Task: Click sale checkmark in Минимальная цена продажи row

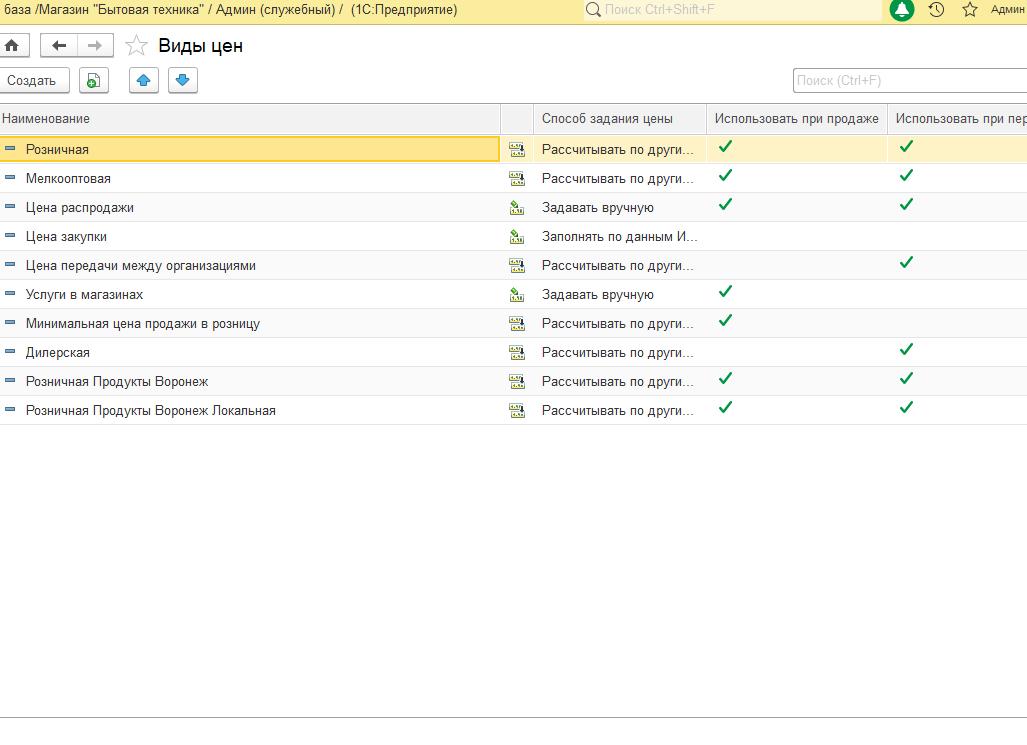Action: point(725,320)
